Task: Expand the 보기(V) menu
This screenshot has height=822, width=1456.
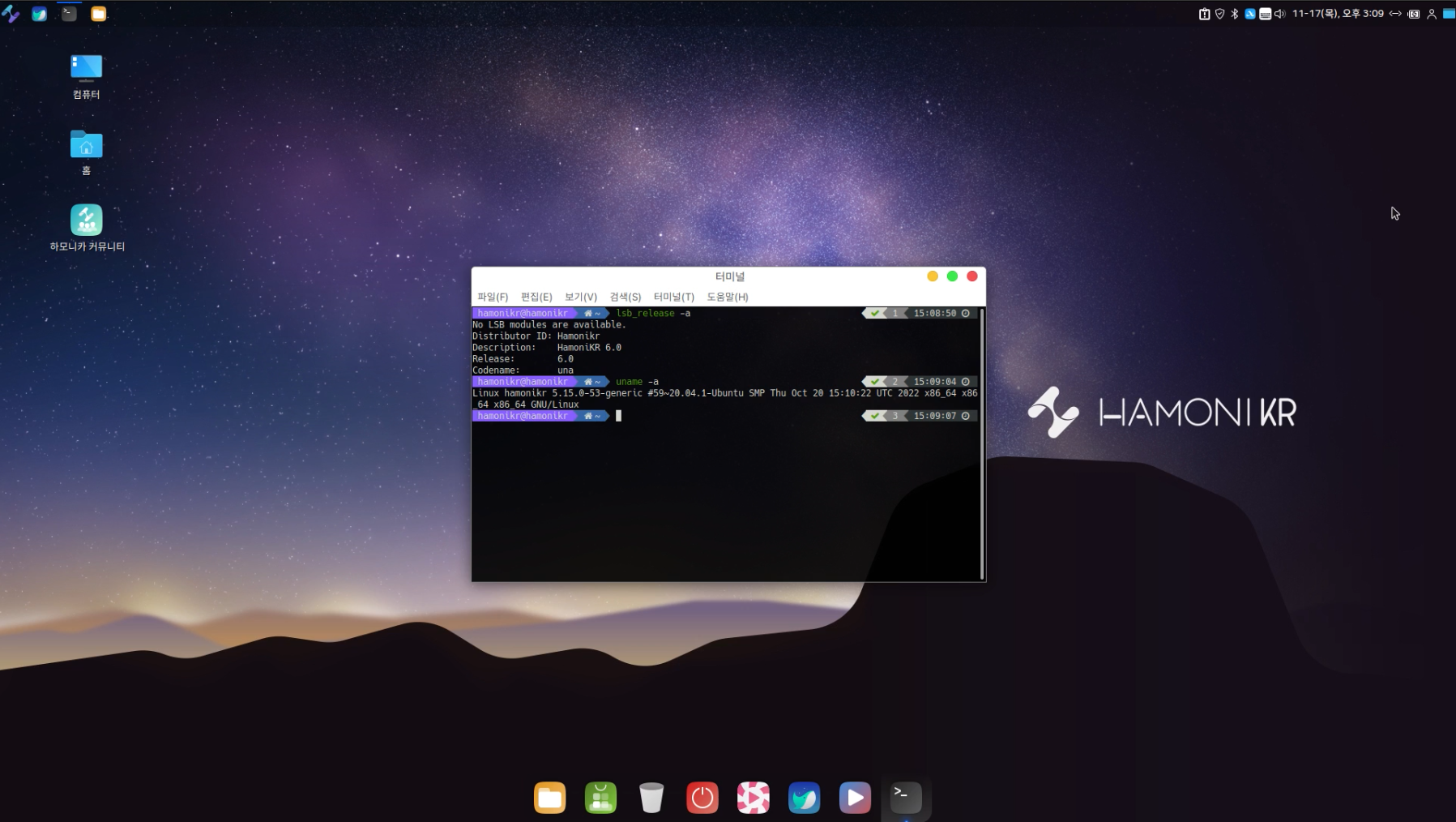Action: 580,297
